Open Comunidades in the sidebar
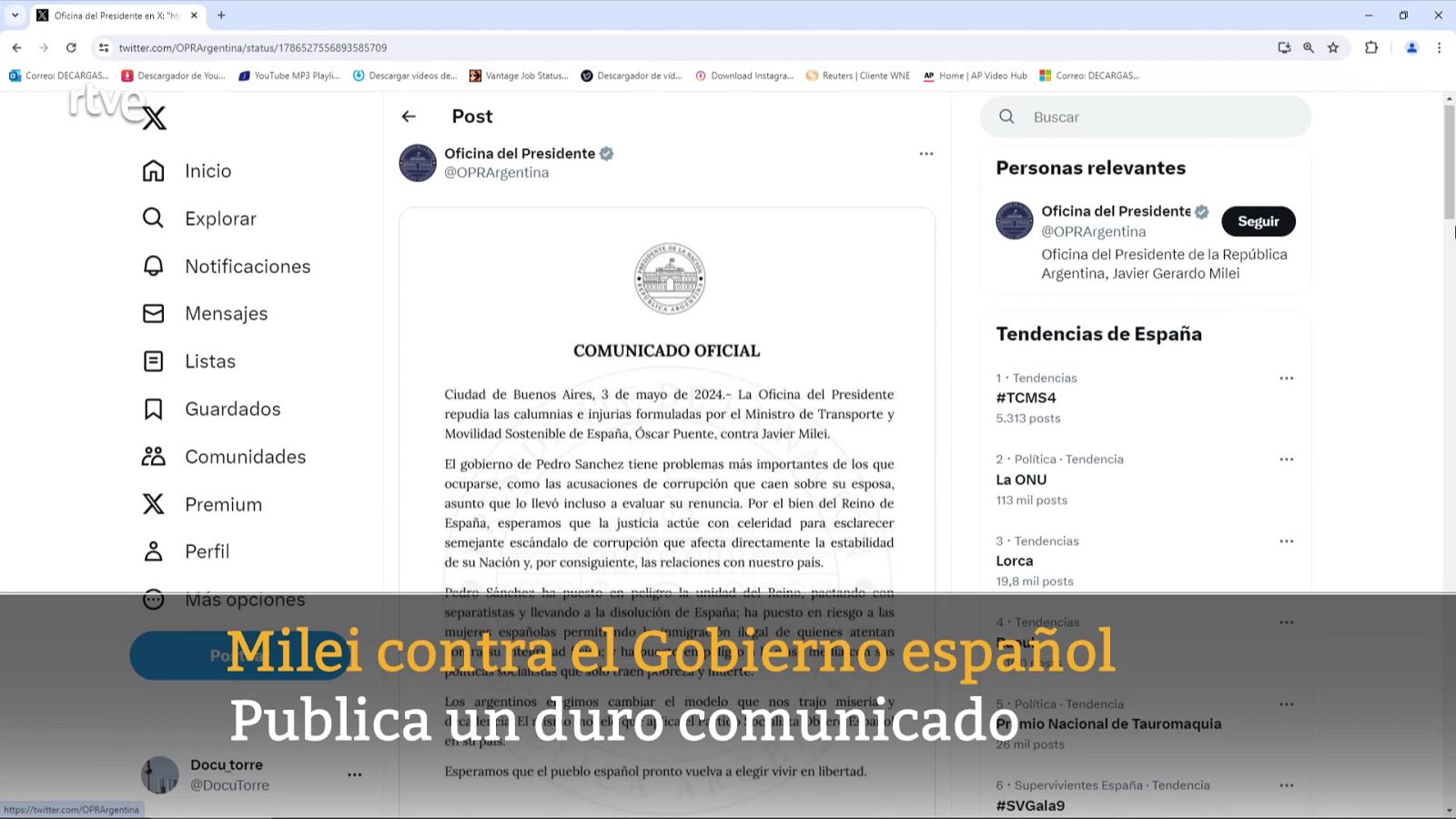The height and width of the screenshot is (819, 1456). point(245,456)
